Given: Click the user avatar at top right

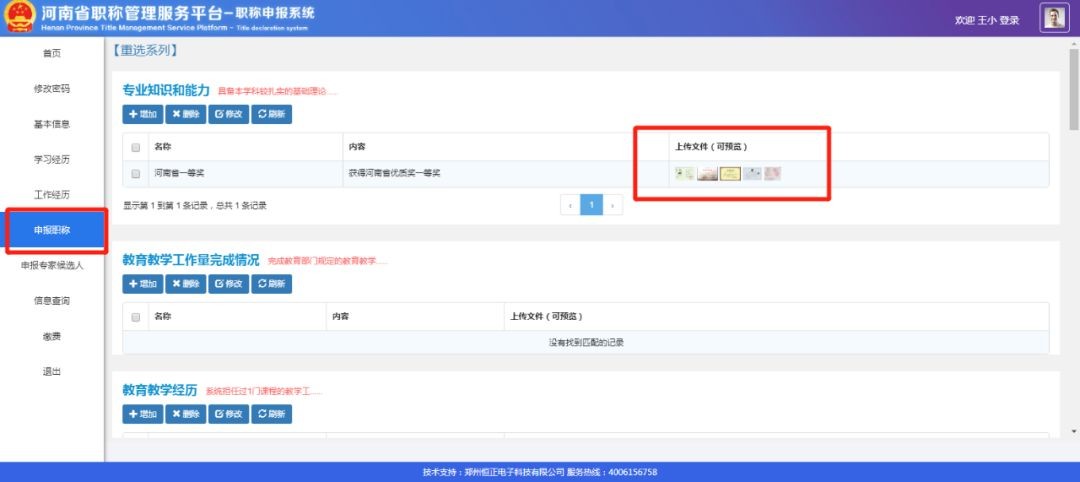Looking at the screenshot, I should (x=1054, y=19).
